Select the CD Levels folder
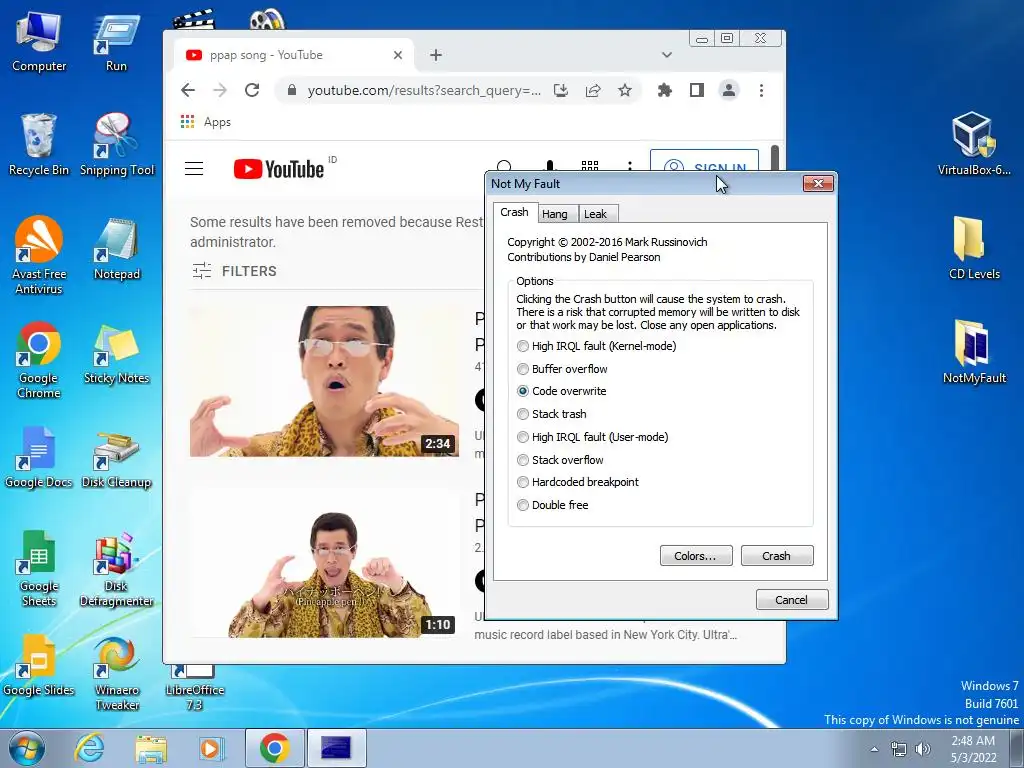Viewport: 1024px width, 768px height. pos(974,248)
